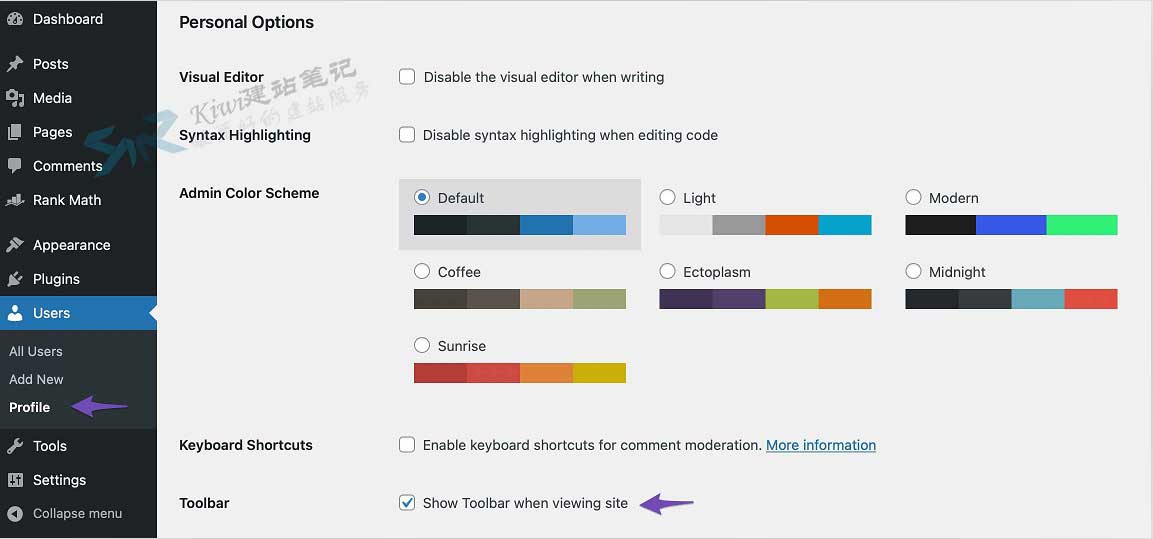Open the Media library icon
This screenshot has height=539, width=1153.
(x=15, y=98)
